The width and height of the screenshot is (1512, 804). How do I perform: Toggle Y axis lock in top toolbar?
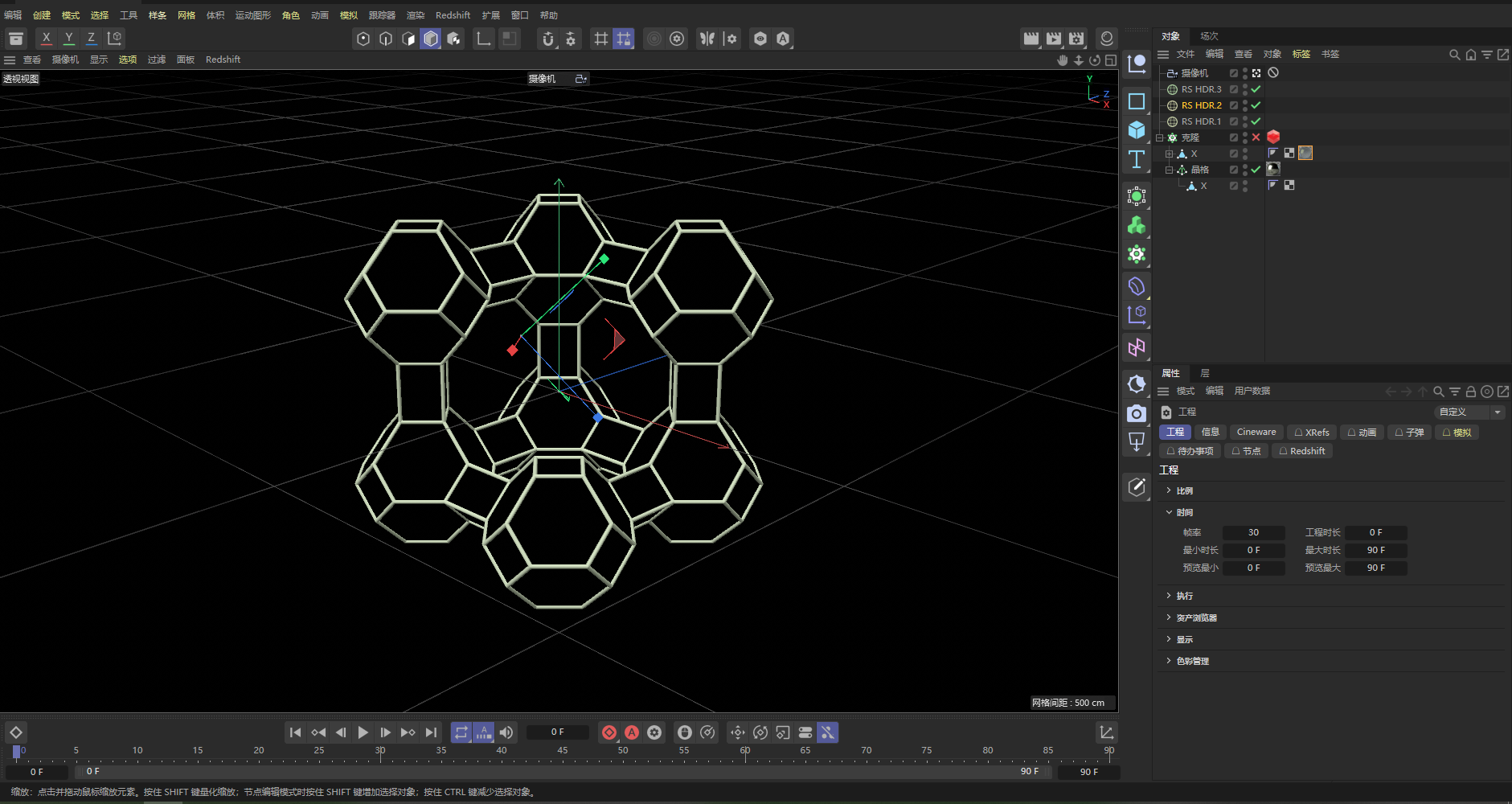(69, 38)
